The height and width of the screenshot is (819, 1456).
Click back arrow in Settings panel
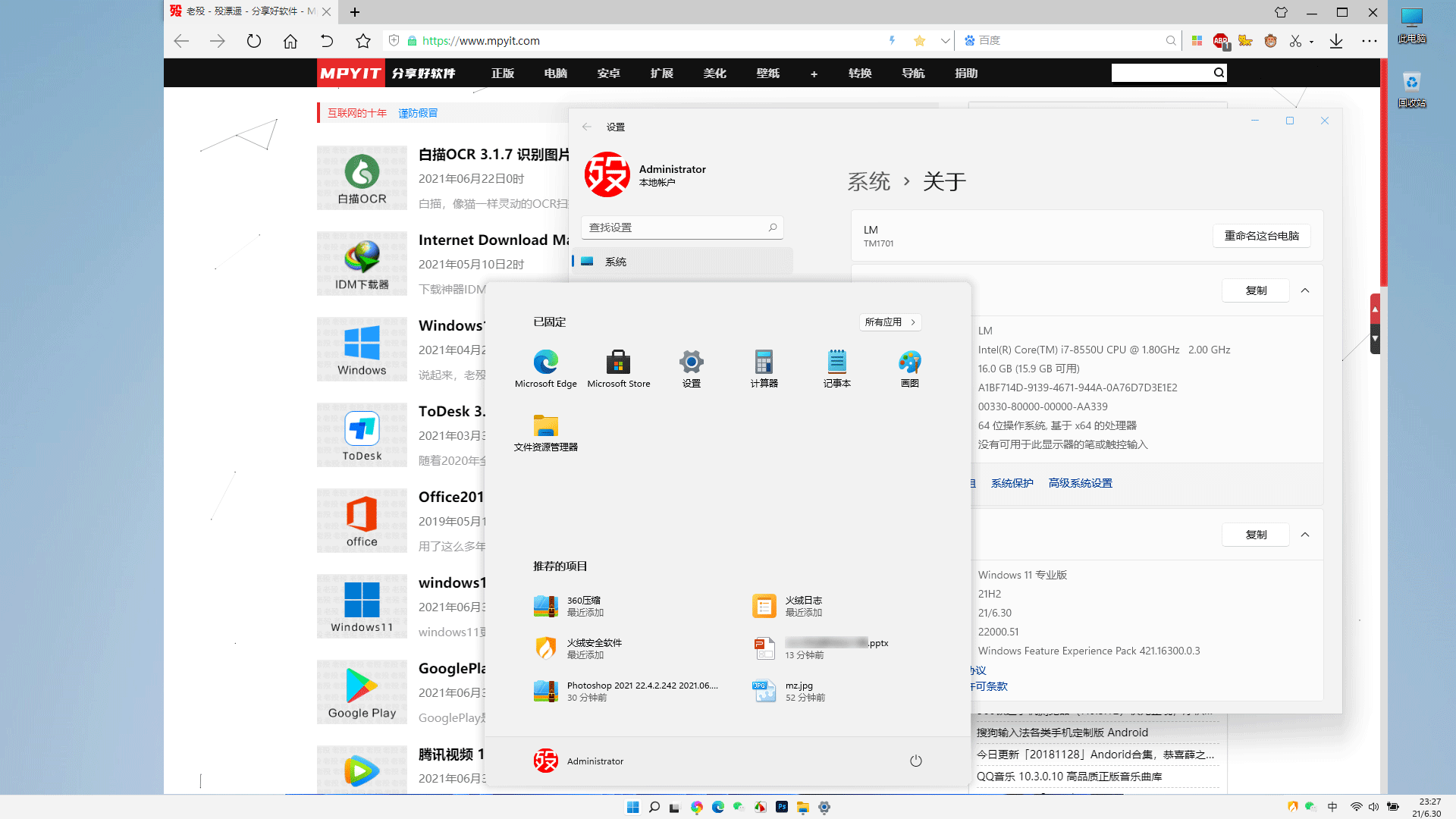pos(586,126)
